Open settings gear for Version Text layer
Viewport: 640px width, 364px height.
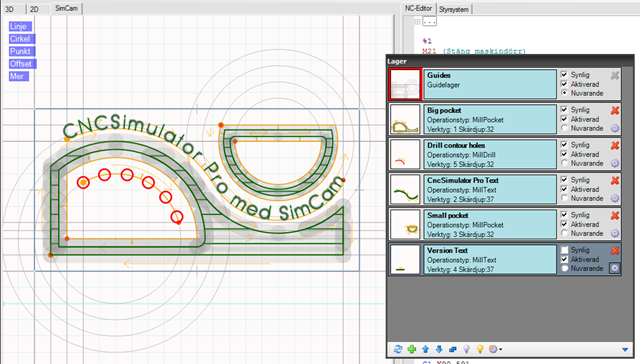coord(615,268)
